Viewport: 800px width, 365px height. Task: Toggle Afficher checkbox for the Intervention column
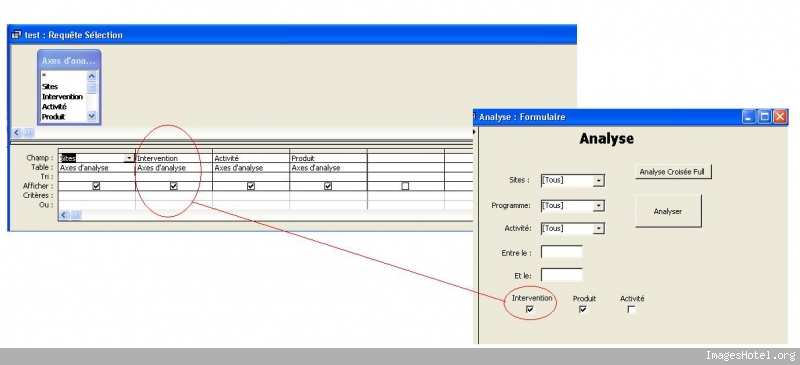point(173,186)
